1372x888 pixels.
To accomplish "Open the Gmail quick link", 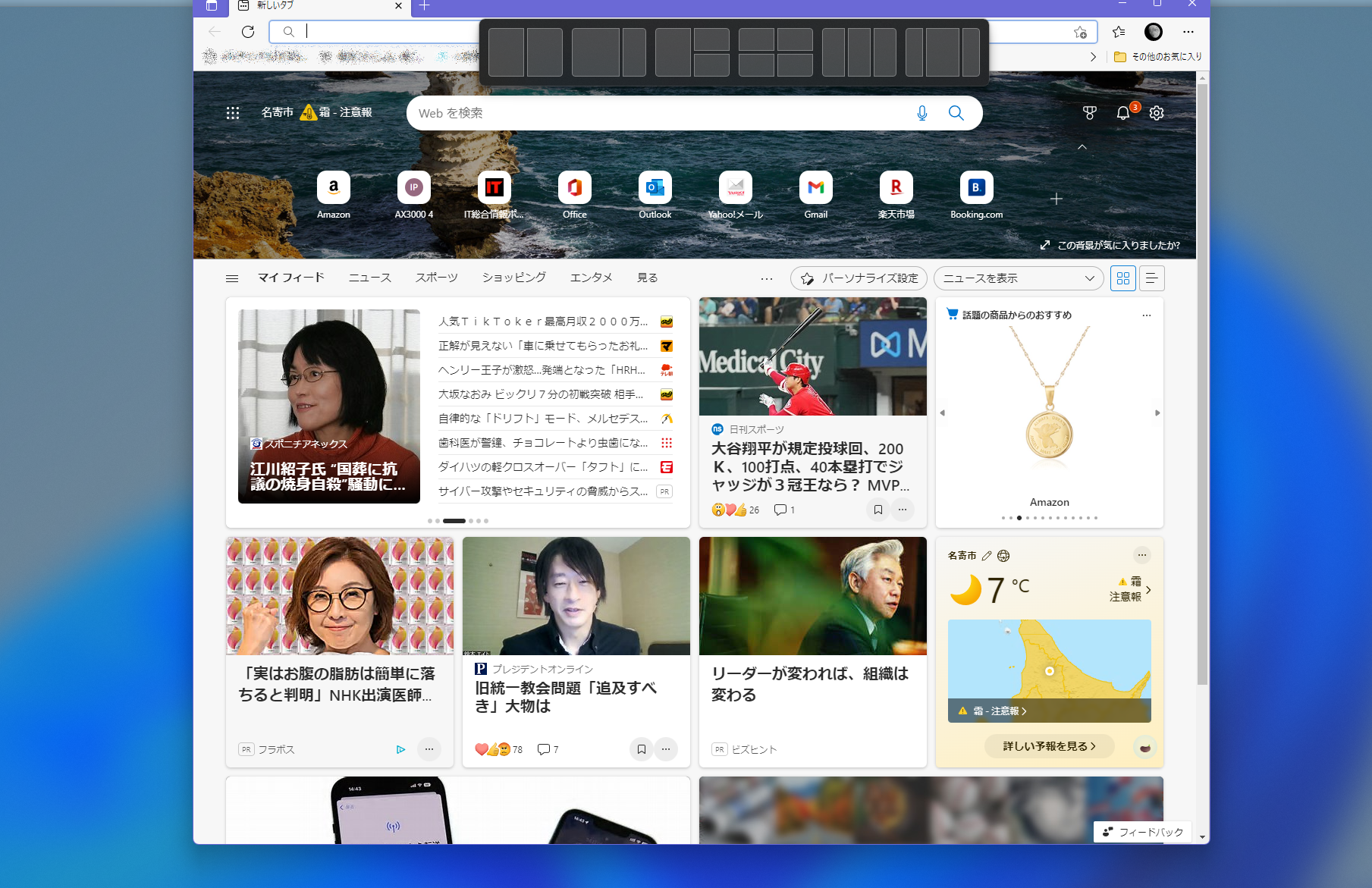I will tap(816, 195).
